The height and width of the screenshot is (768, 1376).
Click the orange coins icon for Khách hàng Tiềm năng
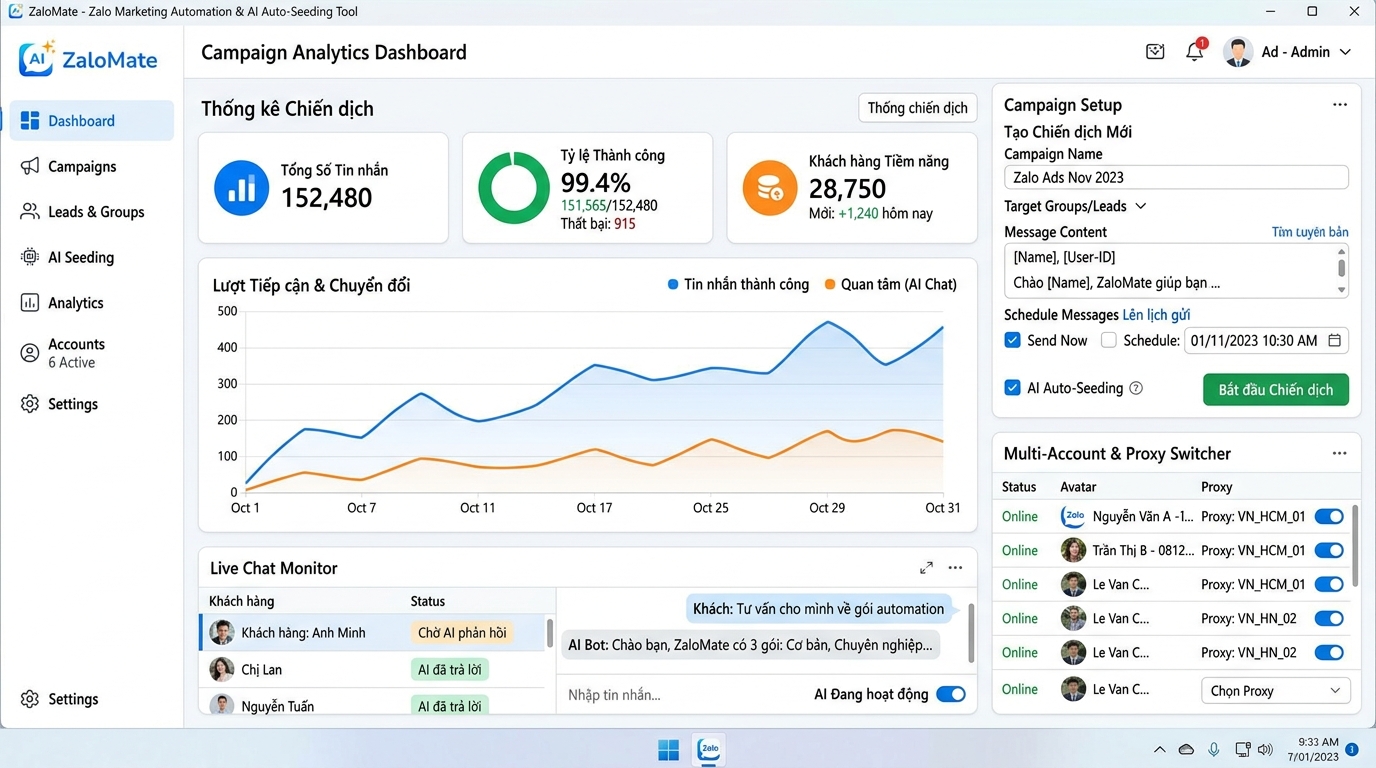tap(770, 188)
